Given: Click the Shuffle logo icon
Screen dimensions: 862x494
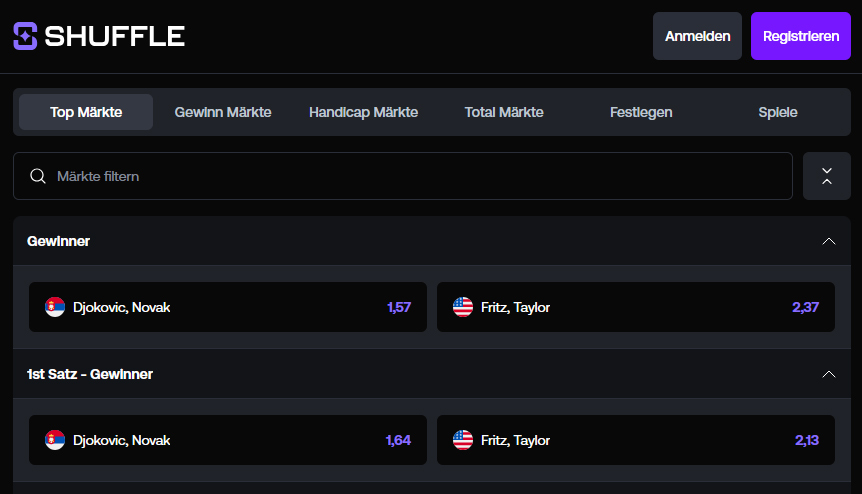Looking at the screenshot, I should (25, 36).
